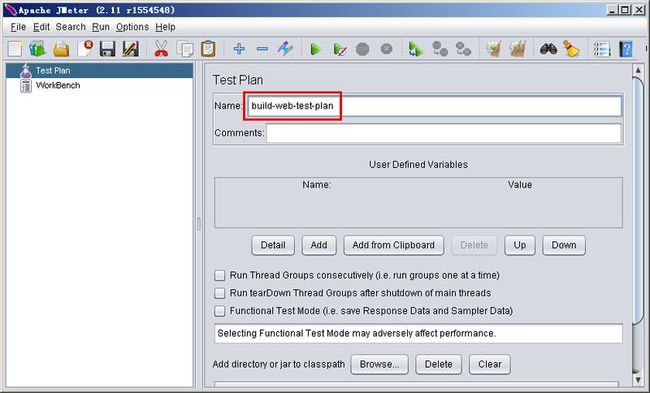Viewport: 650px width, 393px height.
Task: Click Remote Shutdown All icon
Action: [x=463, y=49]
